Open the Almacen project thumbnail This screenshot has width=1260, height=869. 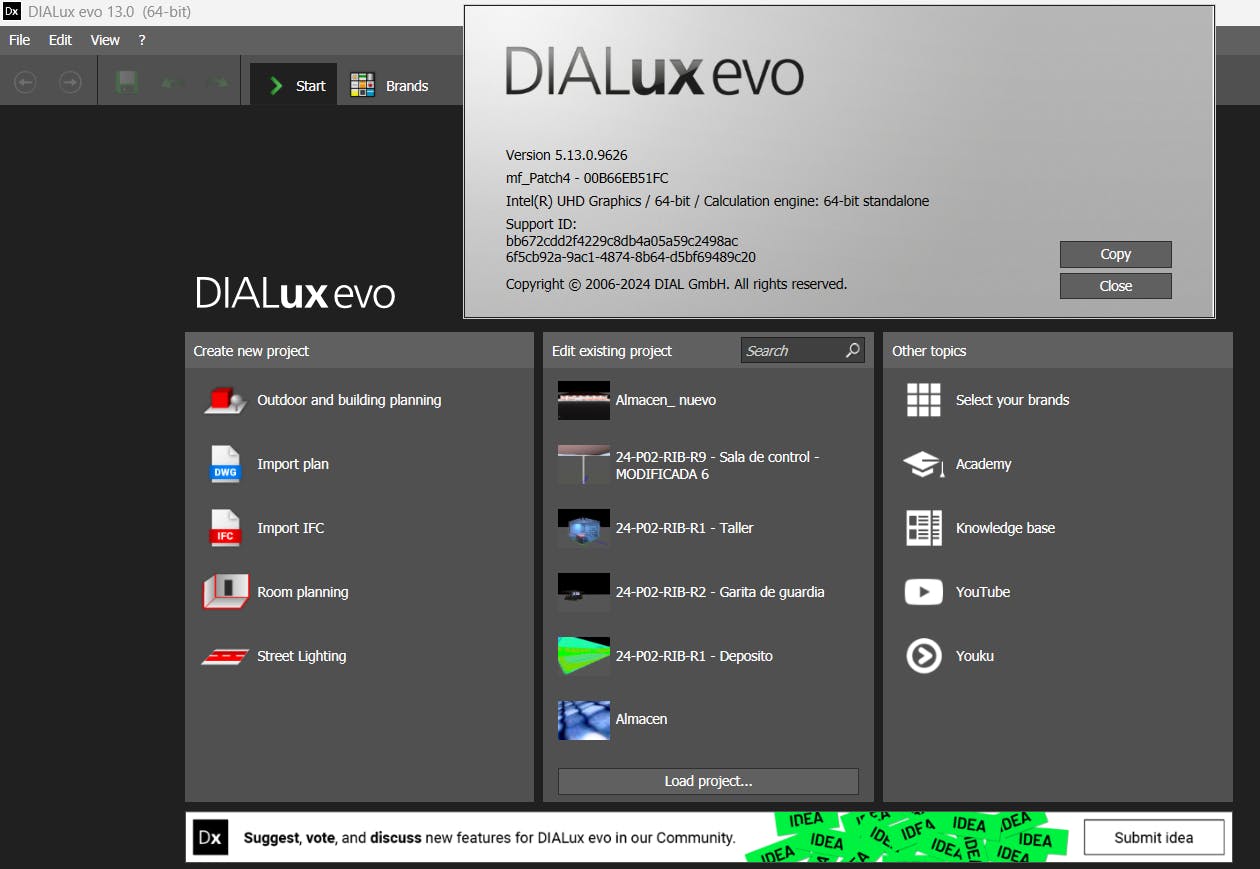[x=584, y=720]
